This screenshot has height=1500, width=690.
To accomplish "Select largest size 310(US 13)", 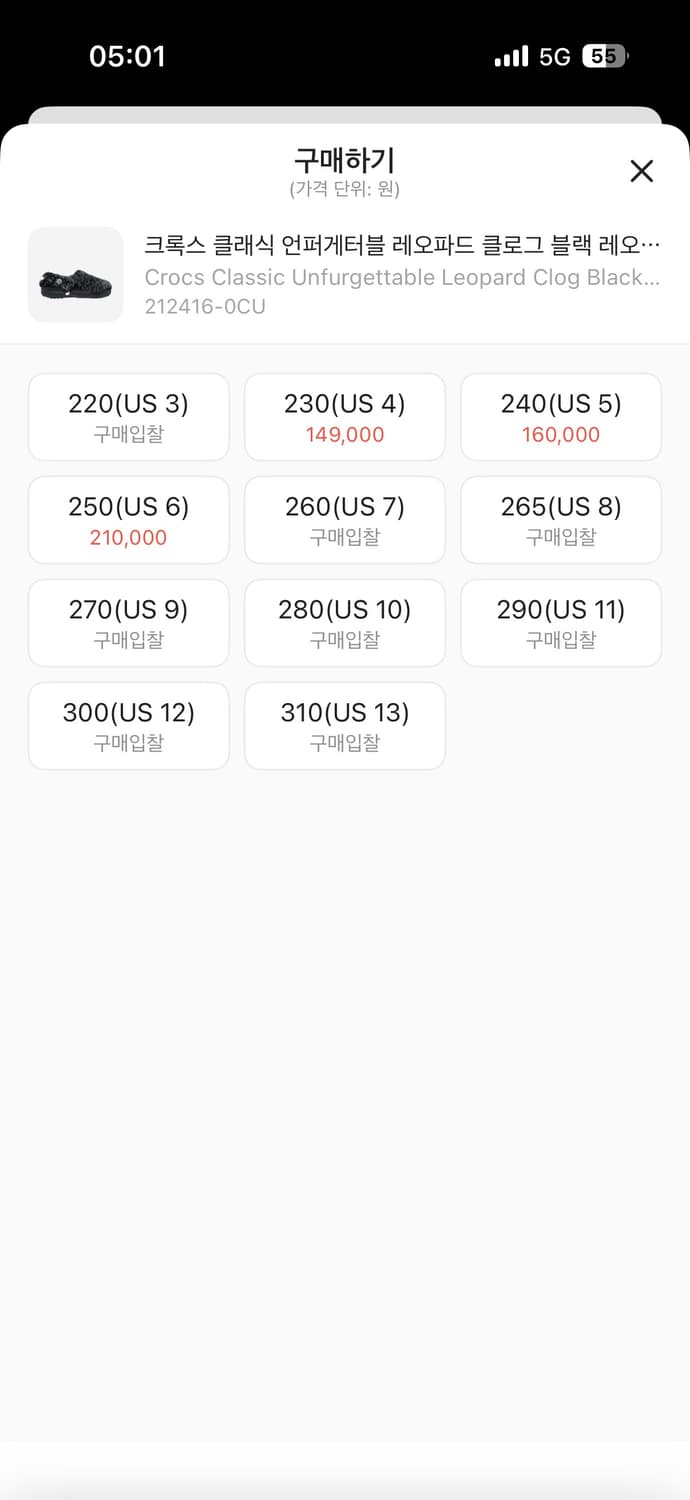I will [x=344, y=726].
